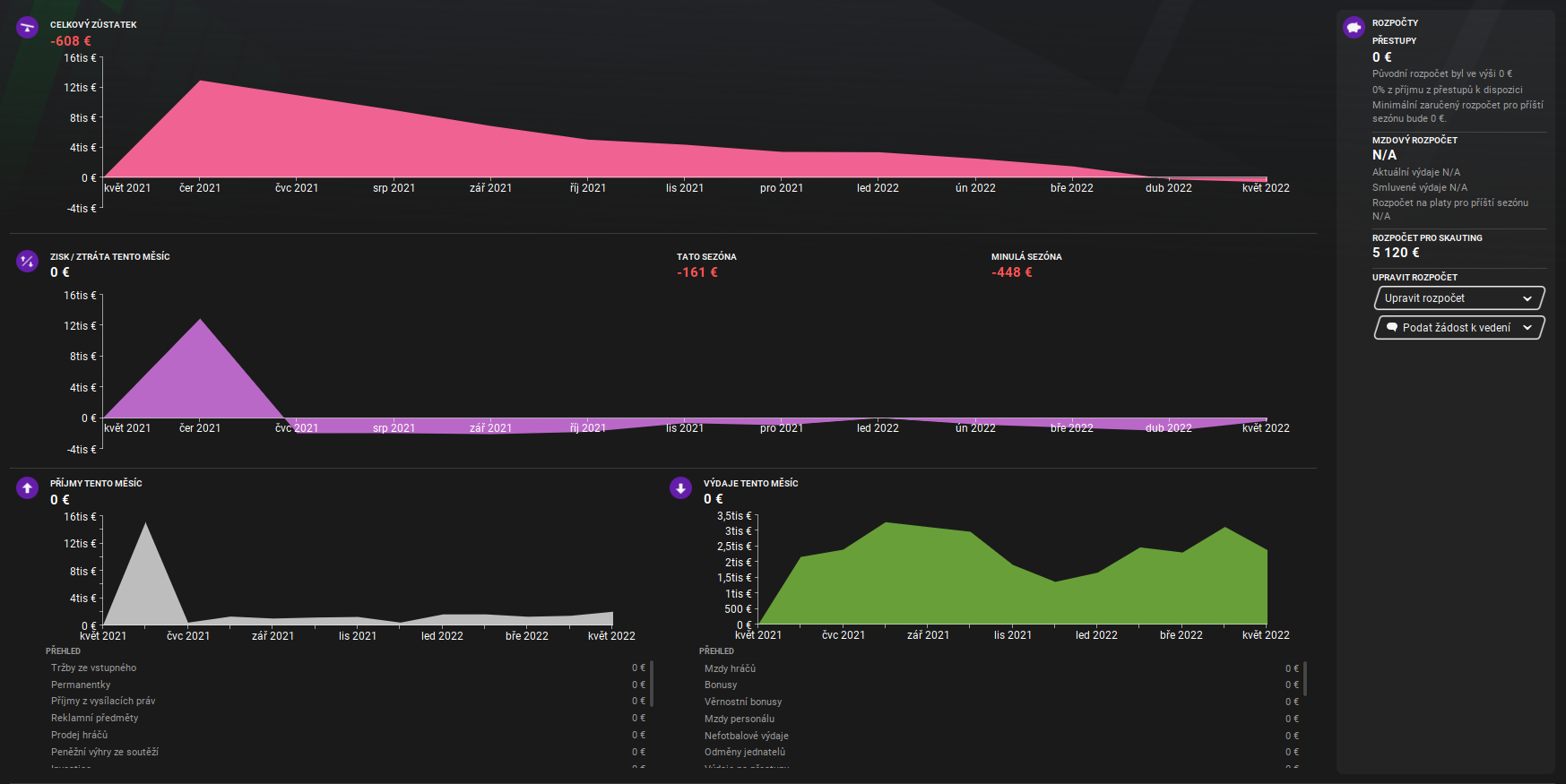The image size is (1566, 784).
Task: Click the Reklamní předměty row
Action: pyautogui.click(x=348, y=718)
